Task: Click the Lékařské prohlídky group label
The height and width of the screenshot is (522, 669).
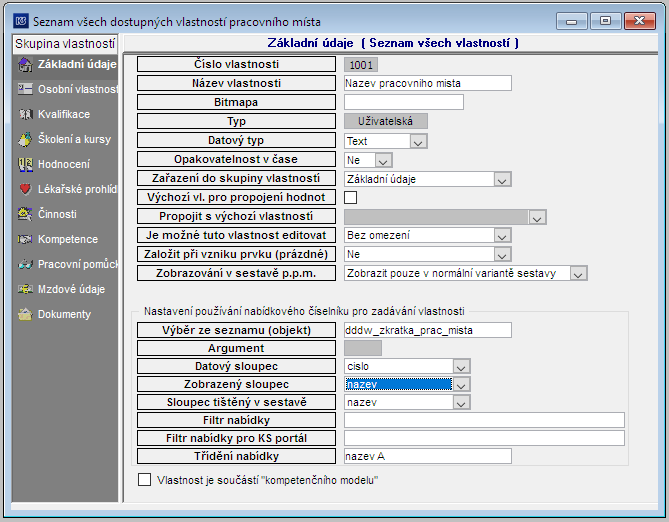Action: pos(77,189)
